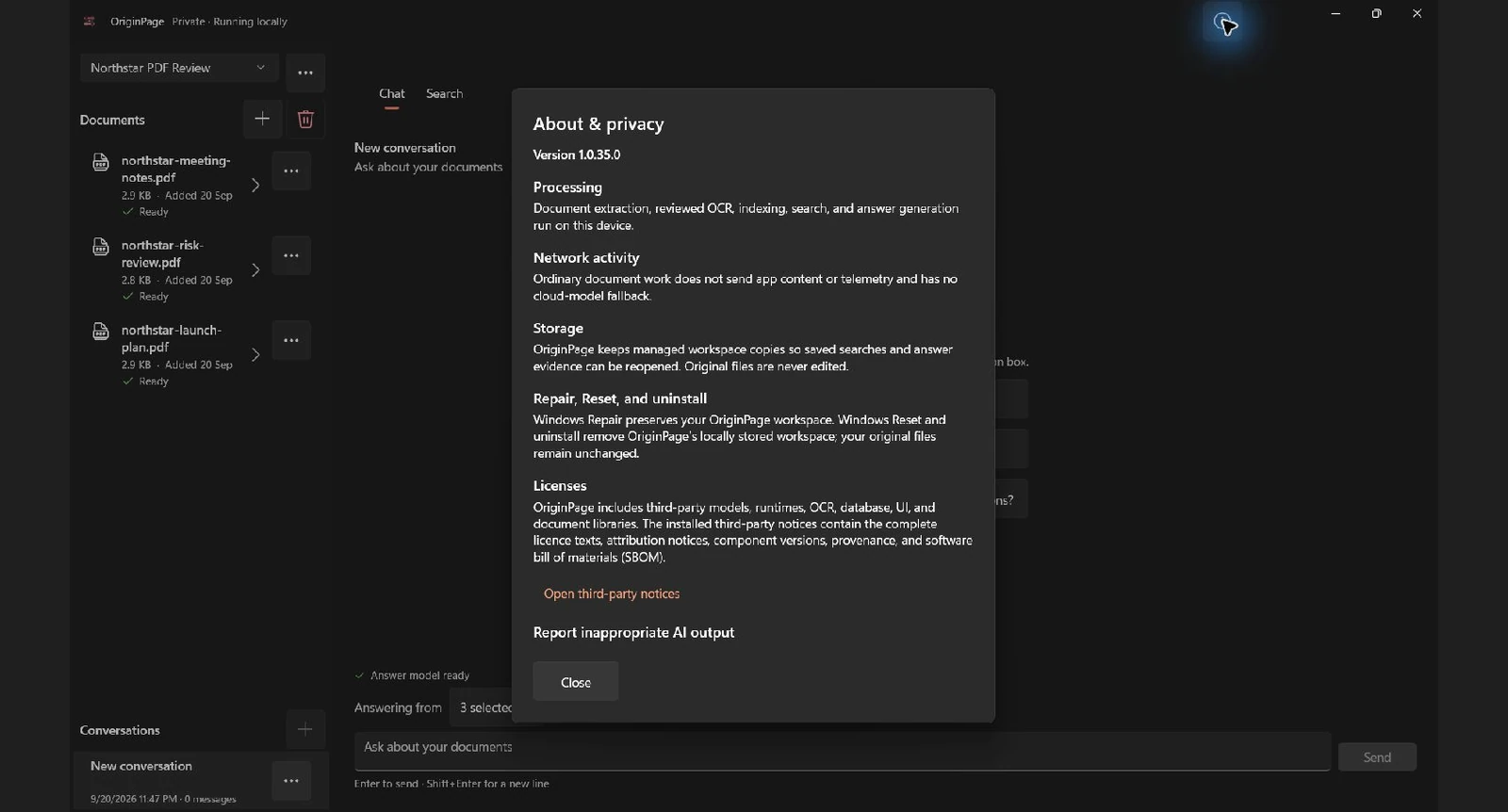
Task: Switch to the Search tab
Action: point(444,94)
